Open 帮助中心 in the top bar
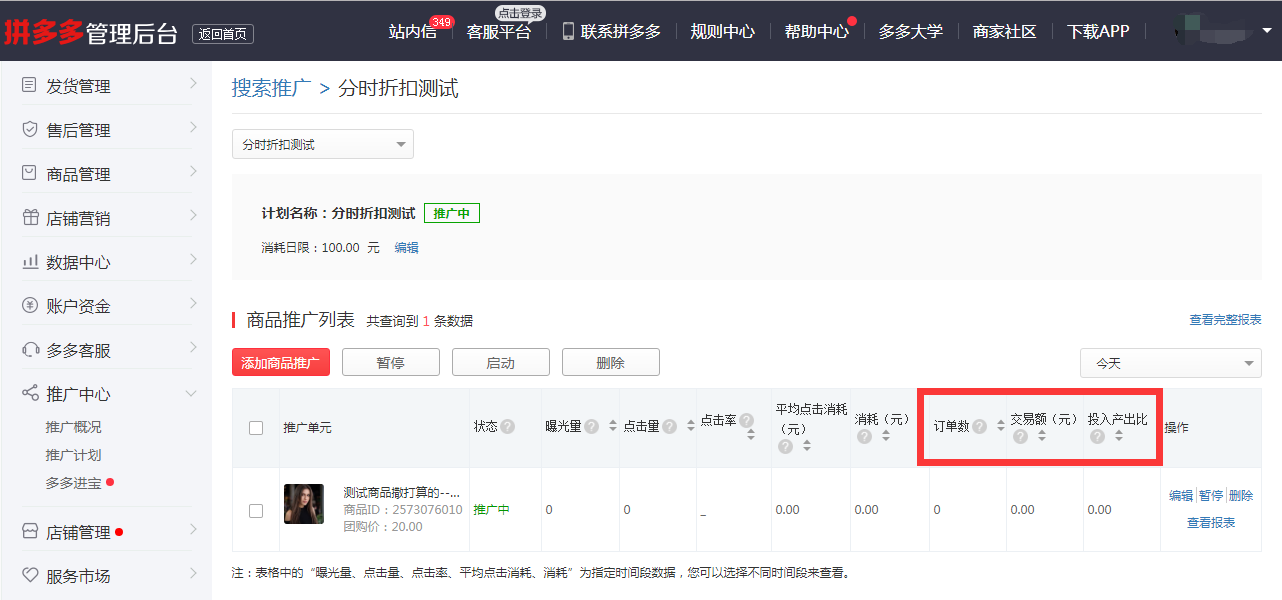 coord(816,32)
